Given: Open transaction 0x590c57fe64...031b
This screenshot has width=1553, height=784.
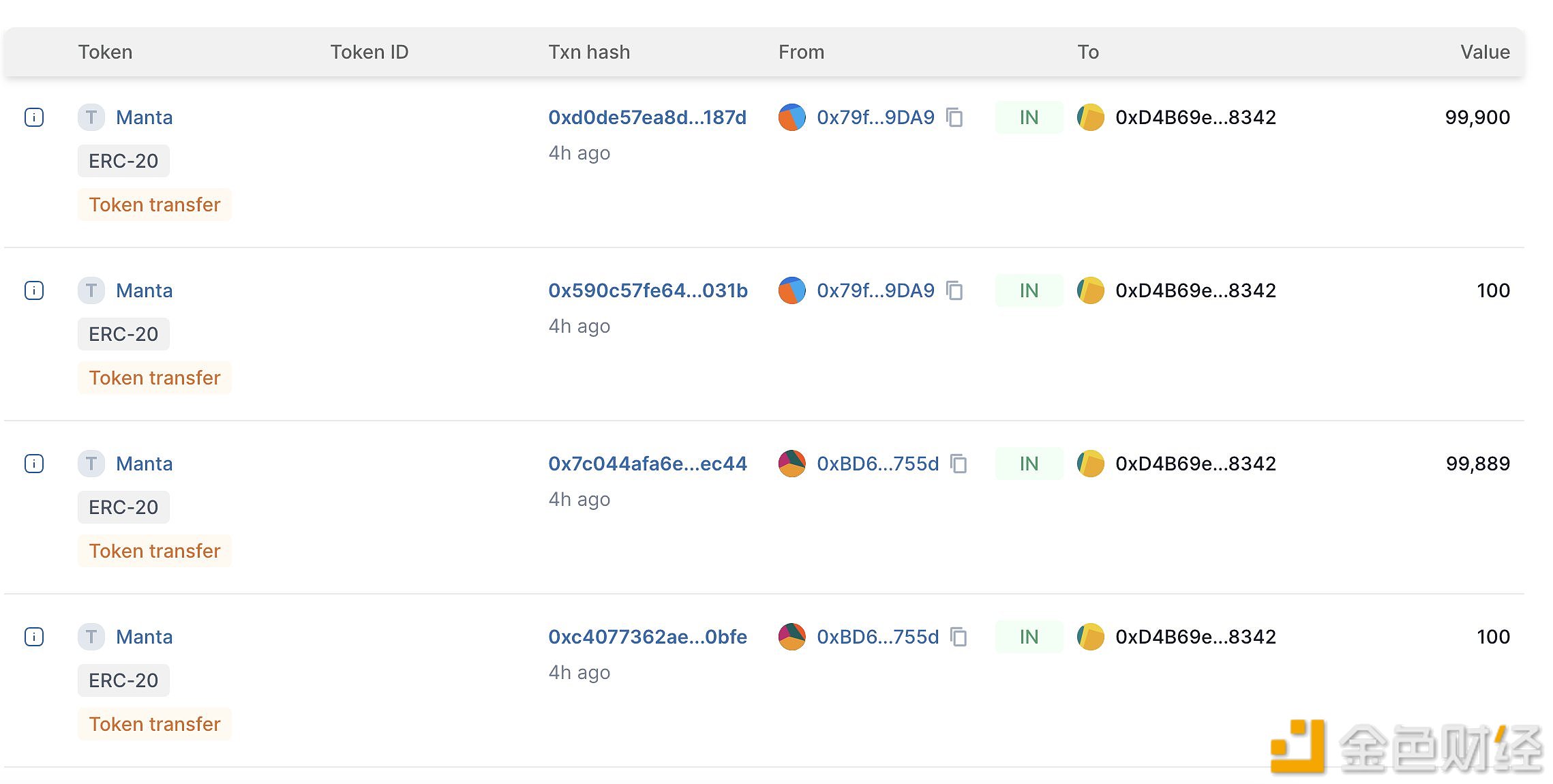Looking at the screenshot, I should click(x=648, y=290).
